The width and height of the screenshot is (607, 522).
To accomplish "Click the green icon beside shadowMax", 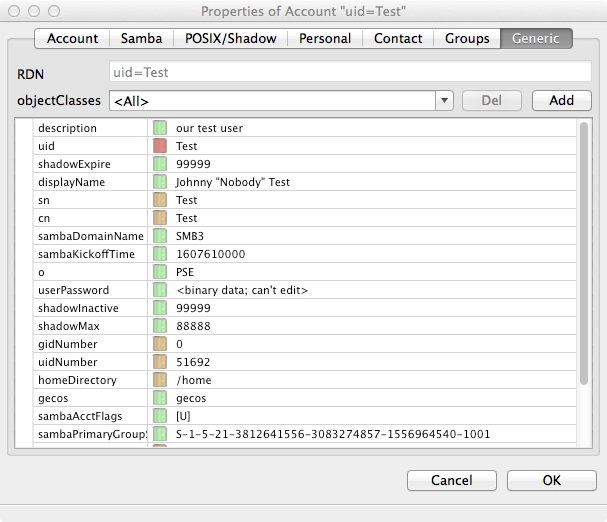I will coord(160,326).
